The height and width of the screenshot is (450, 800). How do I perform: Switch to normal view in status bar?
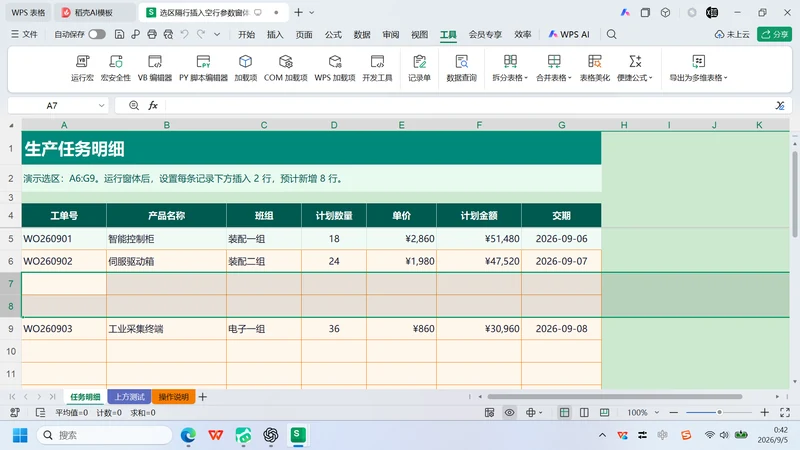[564, 412]
